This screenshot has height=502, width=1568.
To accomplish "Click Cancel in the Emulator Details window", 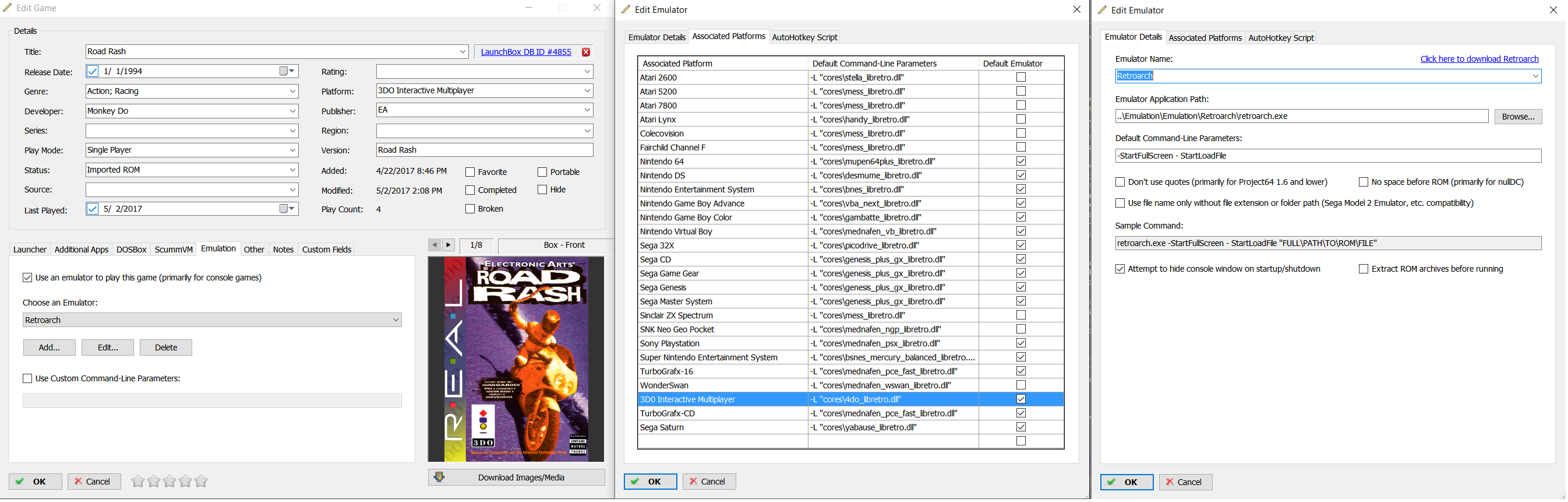I will (1186, 483).
